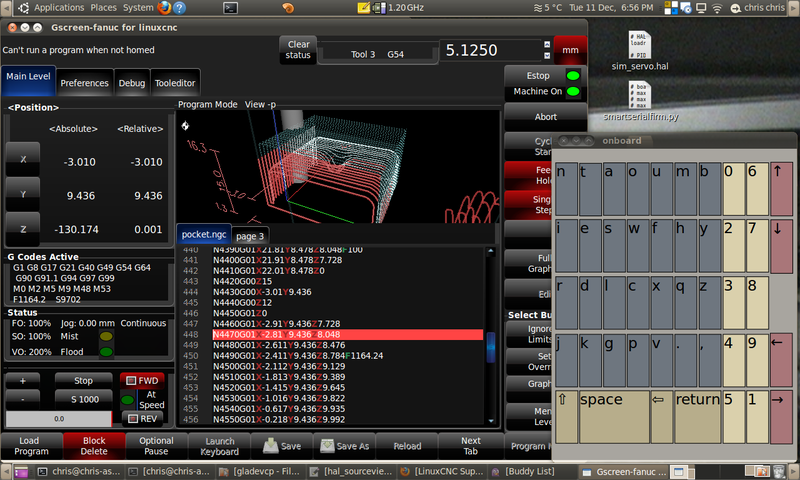This screenshot has height=480, width=800.
Task: Open the trash icon in bottom panel
Action: (x=779, y=472)
